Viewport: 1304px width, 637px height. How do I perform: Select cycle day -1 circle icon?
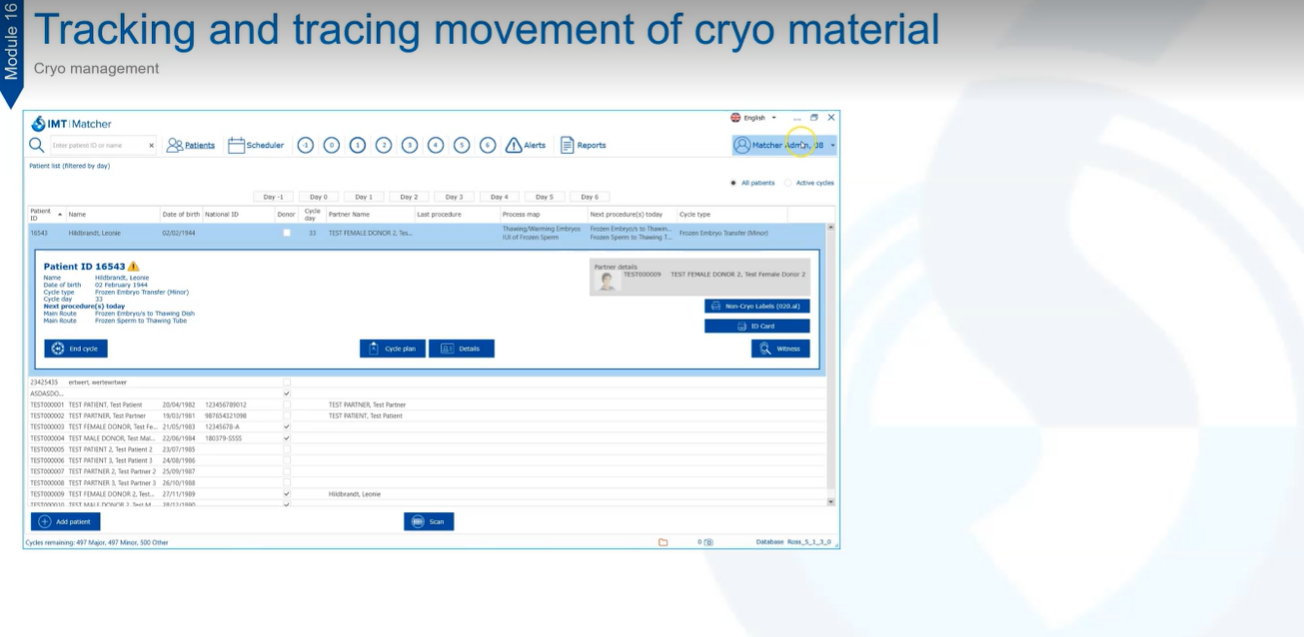point(305,145)
